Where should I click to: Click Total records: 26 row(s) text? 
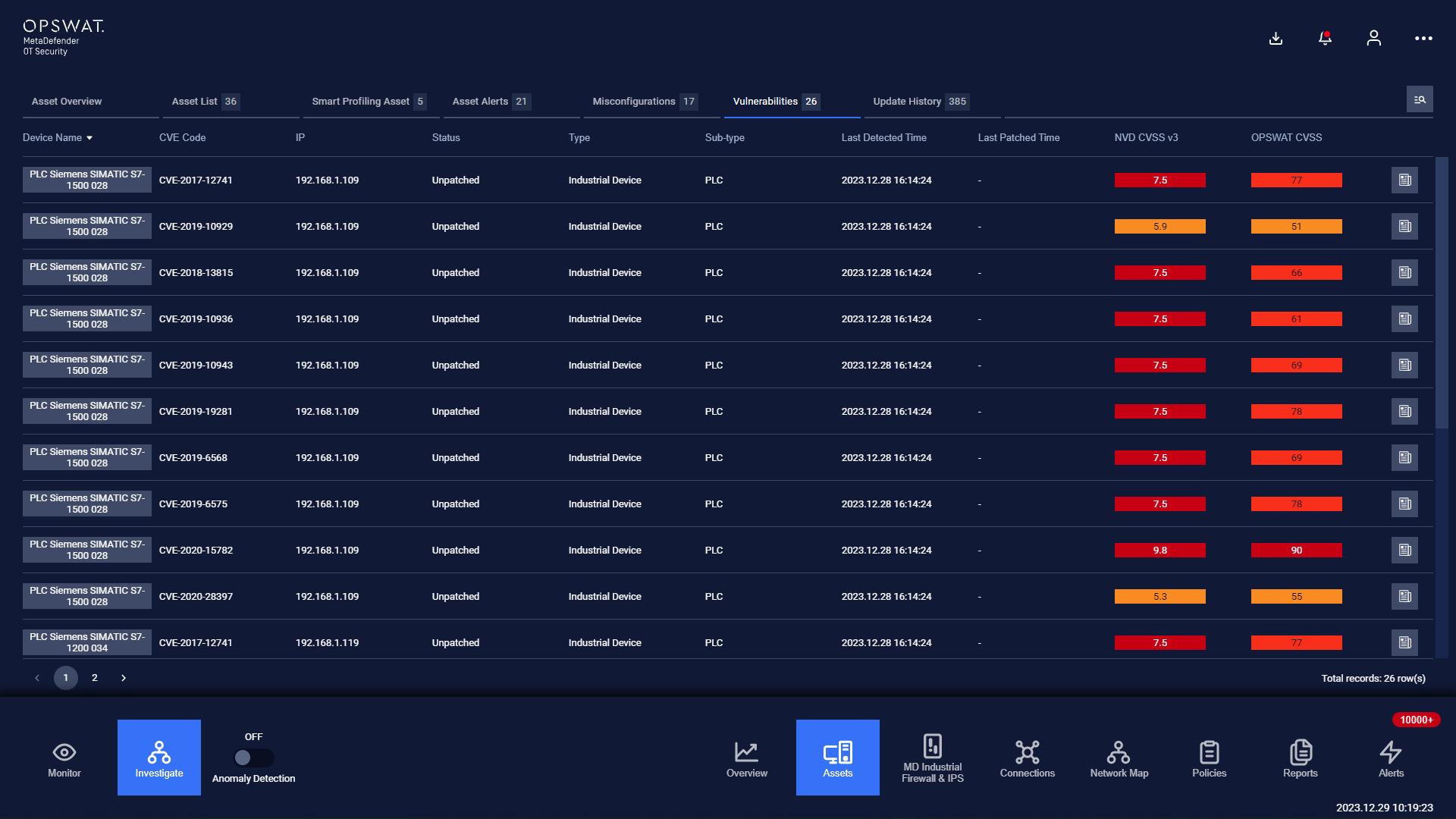point(1373,679)
